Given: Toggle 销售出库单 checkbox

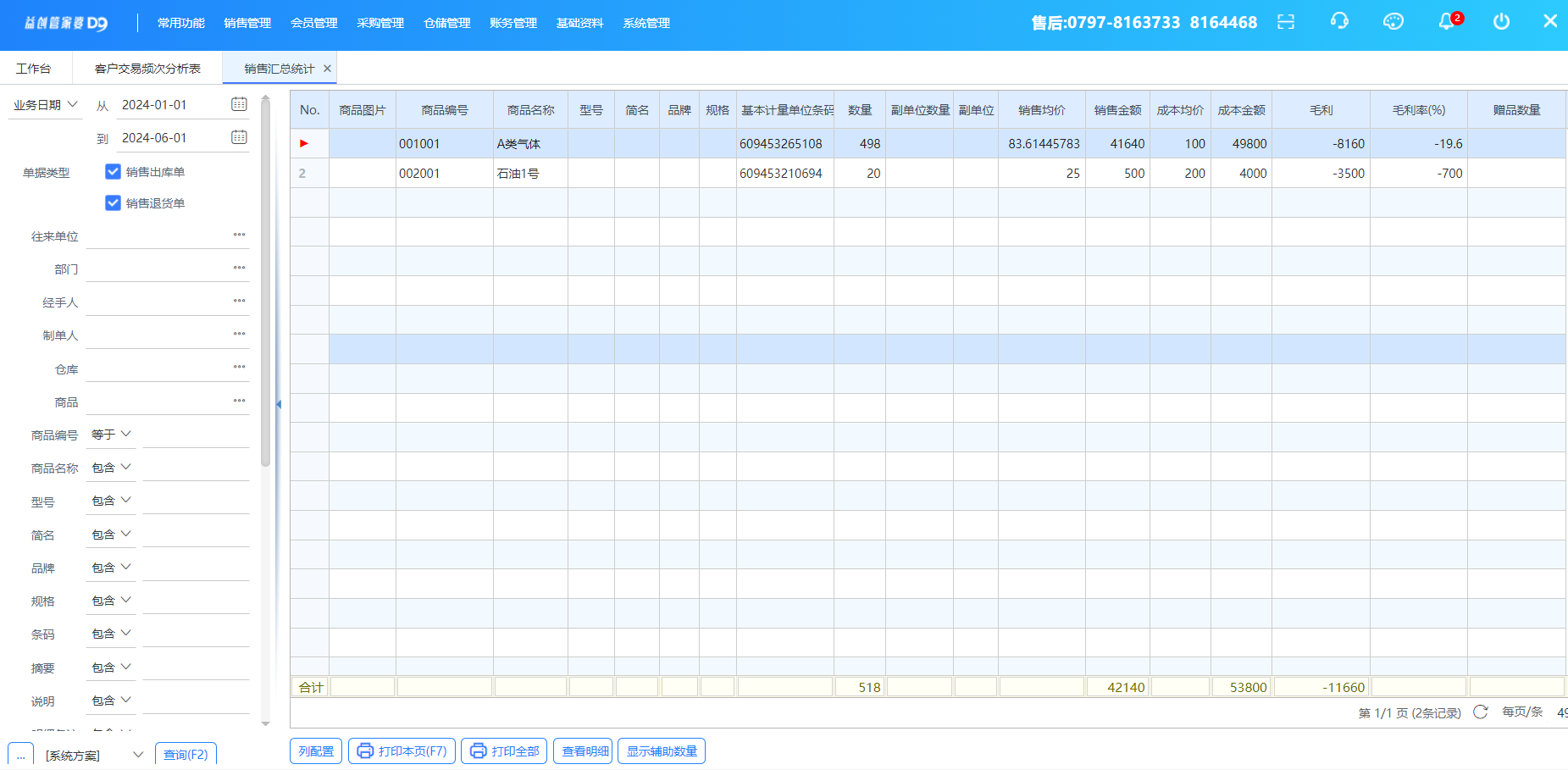Looking at the screenshot, I should click(113, 172).
